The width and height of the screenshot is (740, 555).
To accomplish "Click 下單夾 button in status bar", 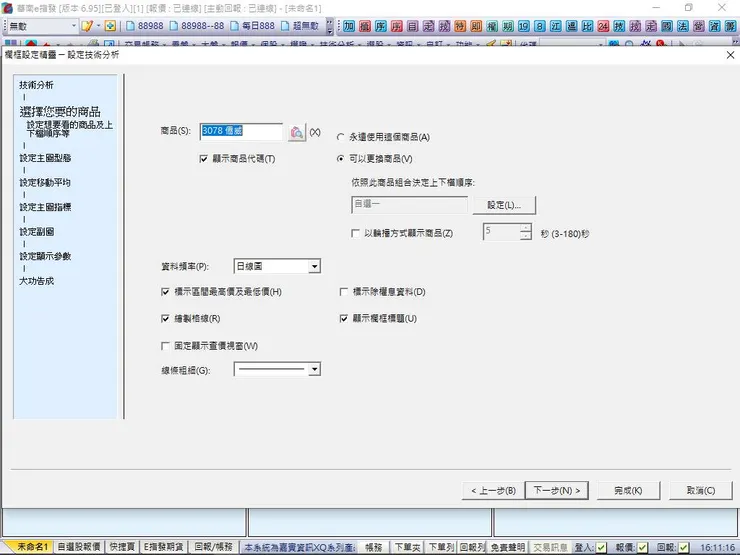I will pyautogui.click(x=407, y=547).
